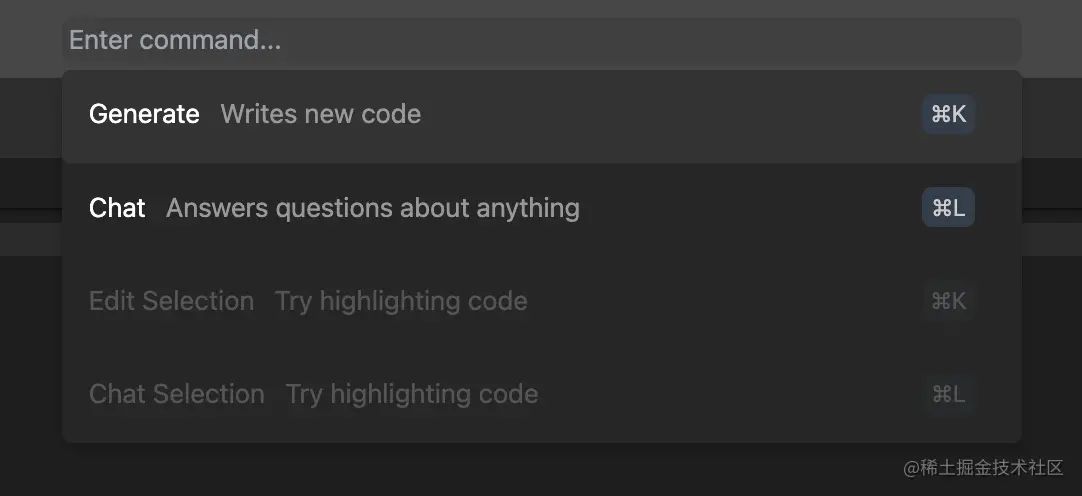Click the ⌘K shortcut badge beside Generate

click(948, 115)
